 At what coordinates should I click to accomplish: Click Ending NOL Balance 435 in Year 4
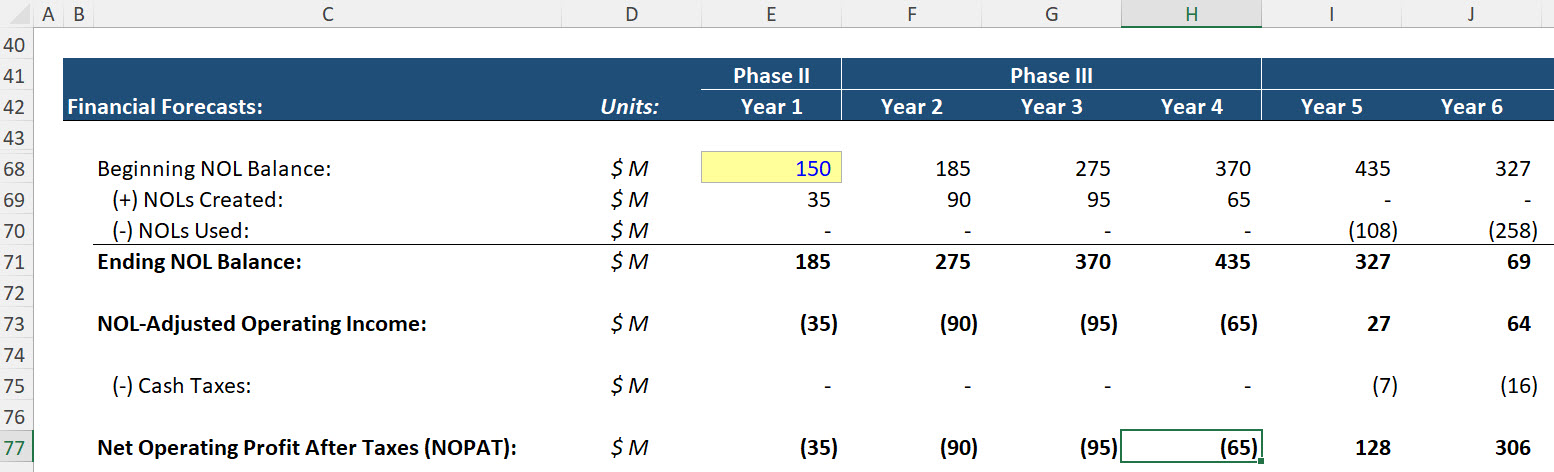click(x=1232, y=262)
